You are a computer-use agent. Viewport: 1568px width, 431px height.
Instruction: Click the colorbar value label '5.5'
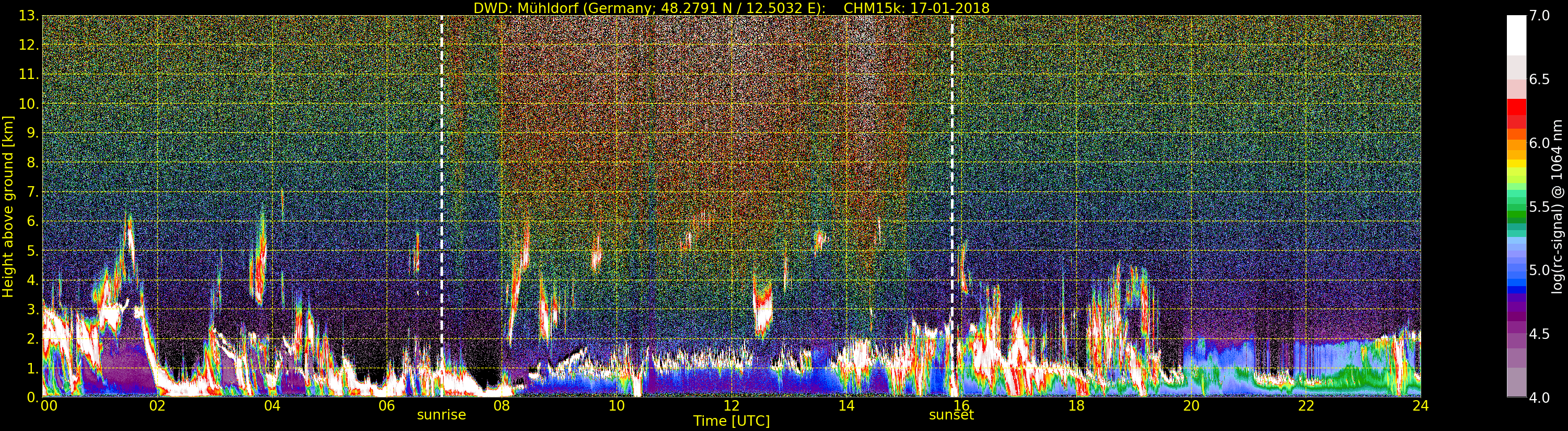(1539, 207)
